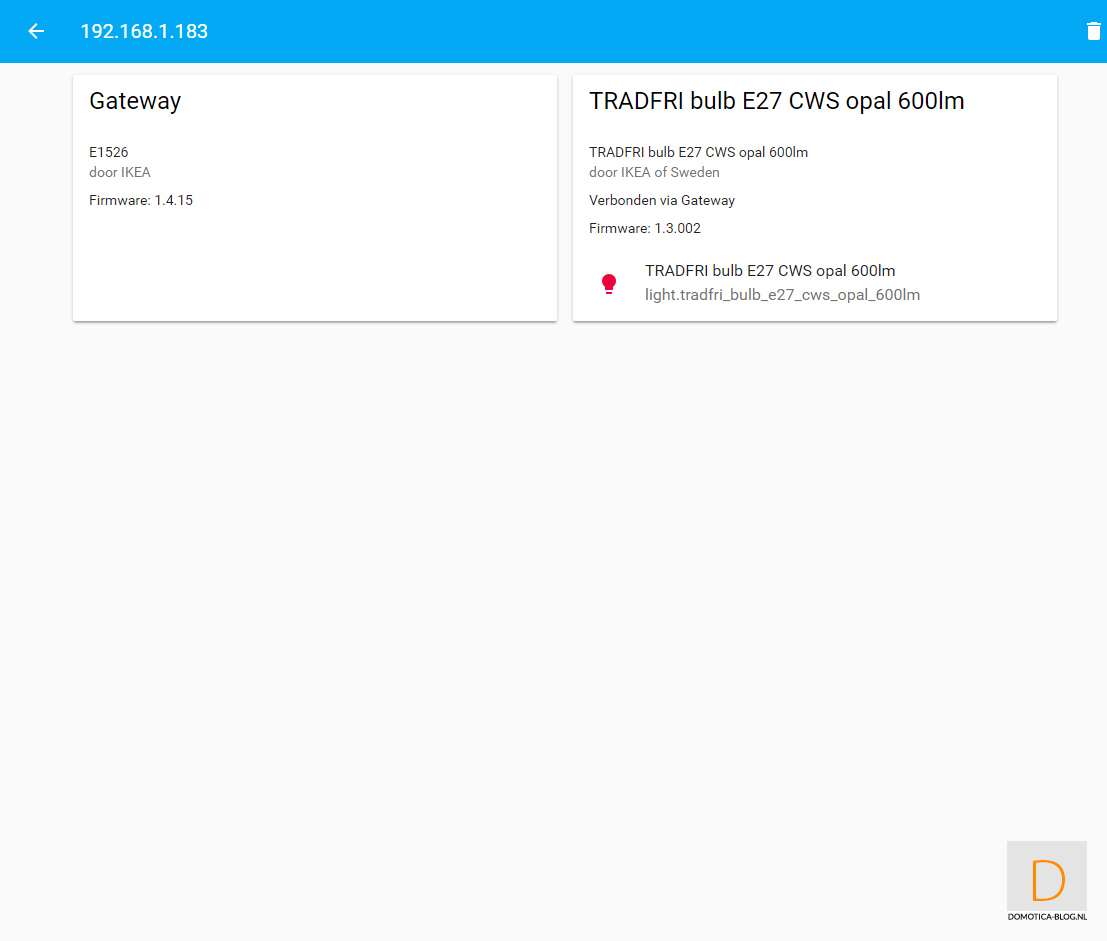Delete integration with the trash icon

[1093, 31]
